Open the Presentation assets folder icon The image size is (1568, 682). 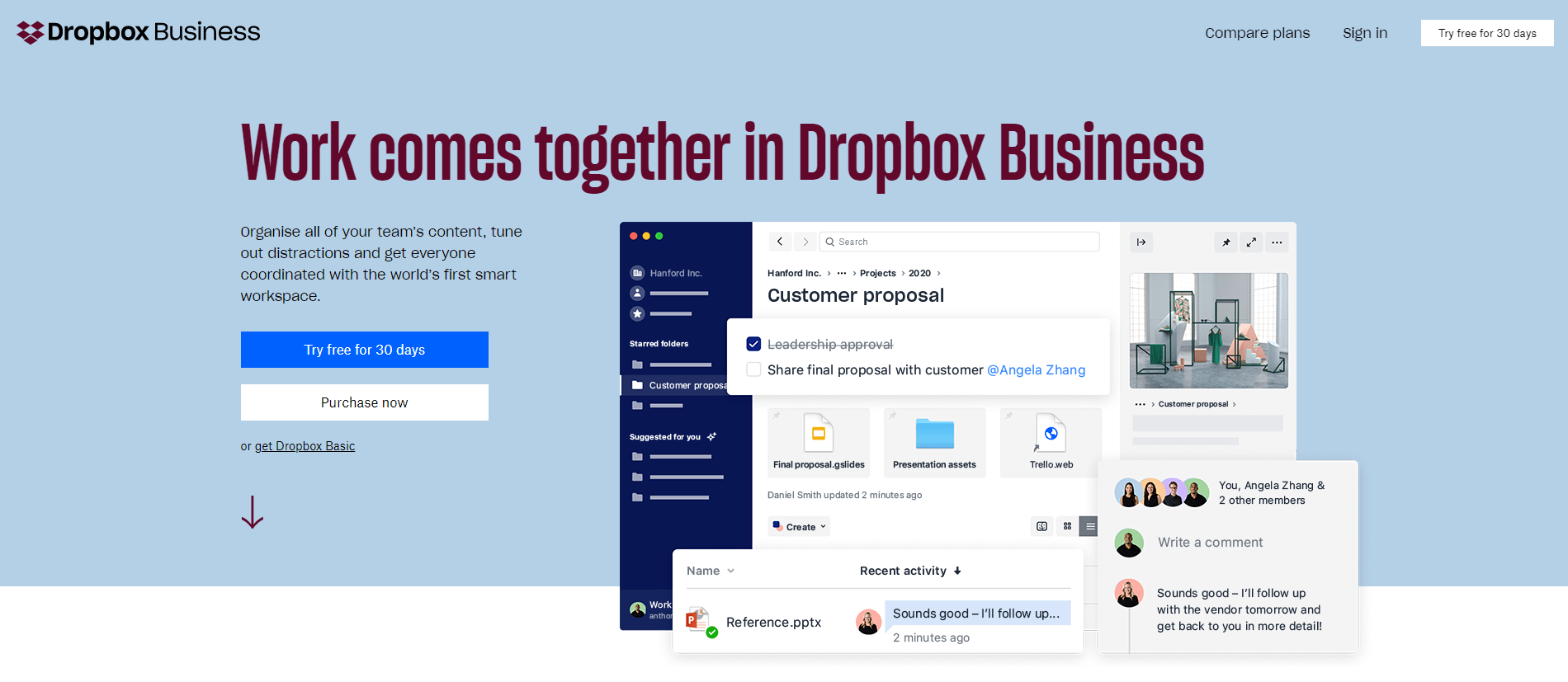(935, 433)
